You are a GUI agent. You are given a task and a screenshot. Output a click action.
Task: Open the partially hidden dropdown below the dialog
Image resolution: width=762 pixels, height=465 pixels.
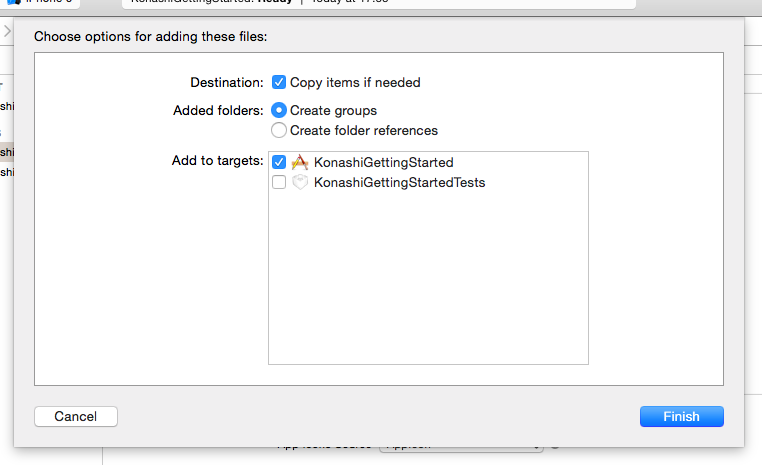[x=460, y=446]
